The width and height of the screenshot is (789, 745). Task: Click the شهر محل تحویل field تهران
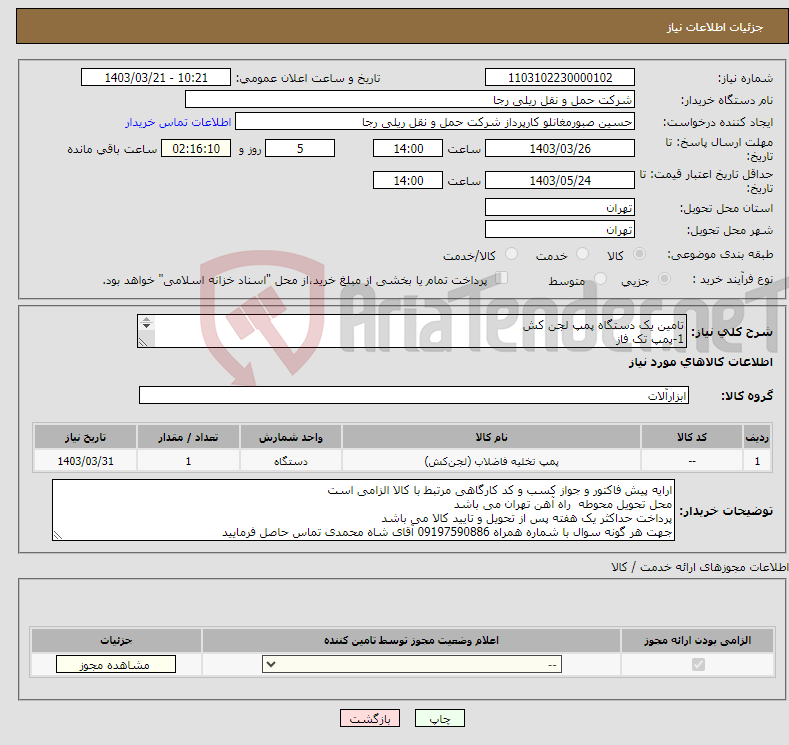[x=560, y=229]
